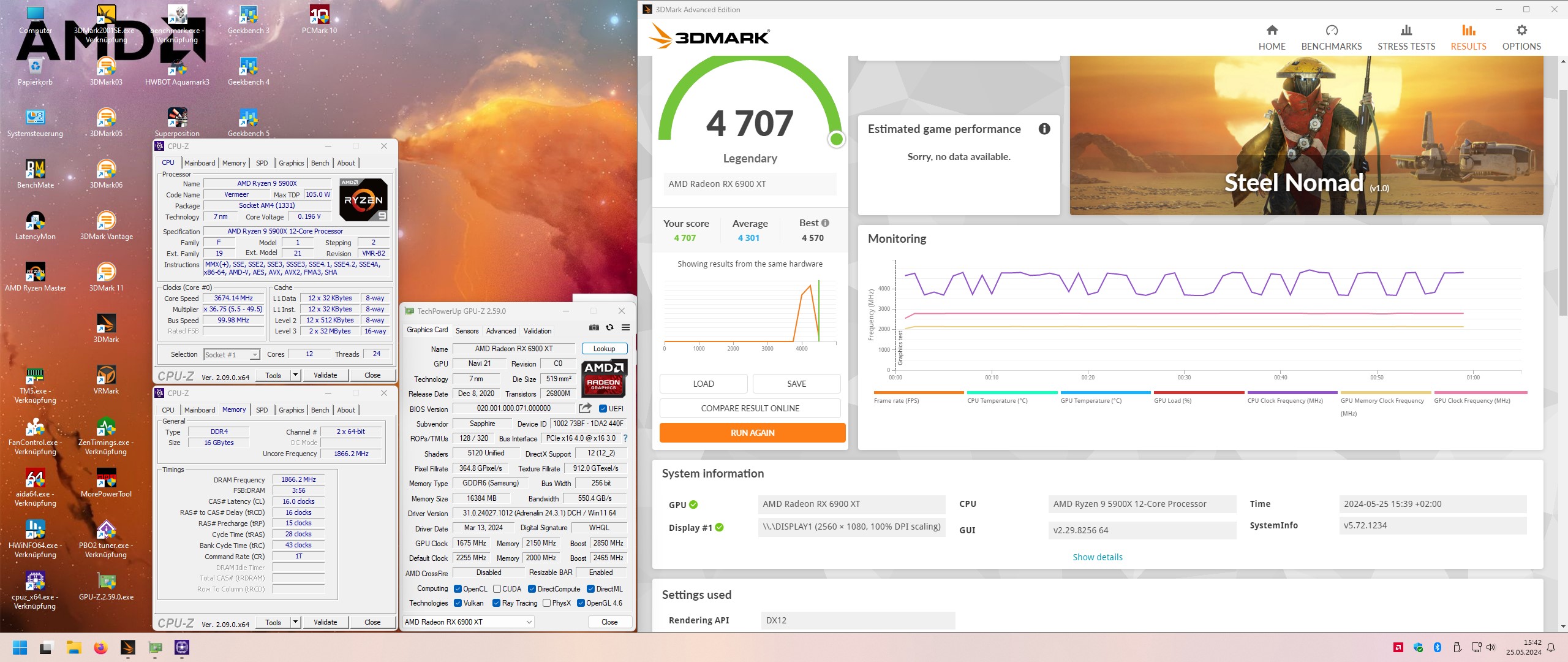Open STRESS TESTS section in 3DMark

coord(1406,38)
